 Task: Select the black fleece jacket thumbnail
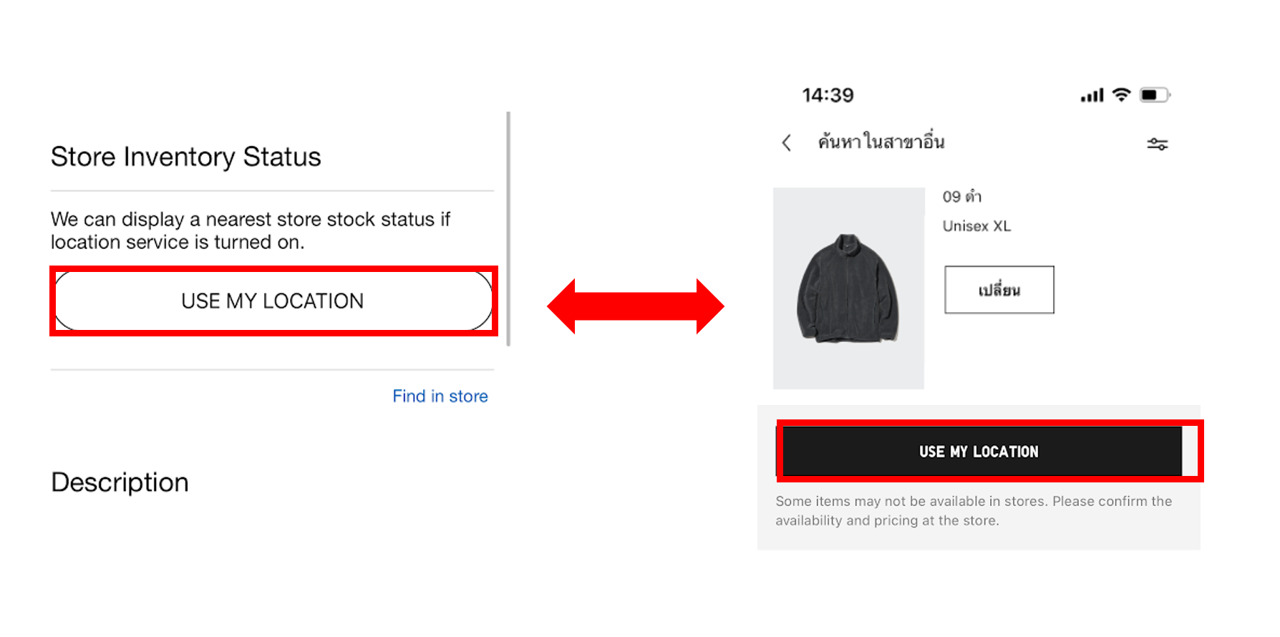click(x=848, y=288)
